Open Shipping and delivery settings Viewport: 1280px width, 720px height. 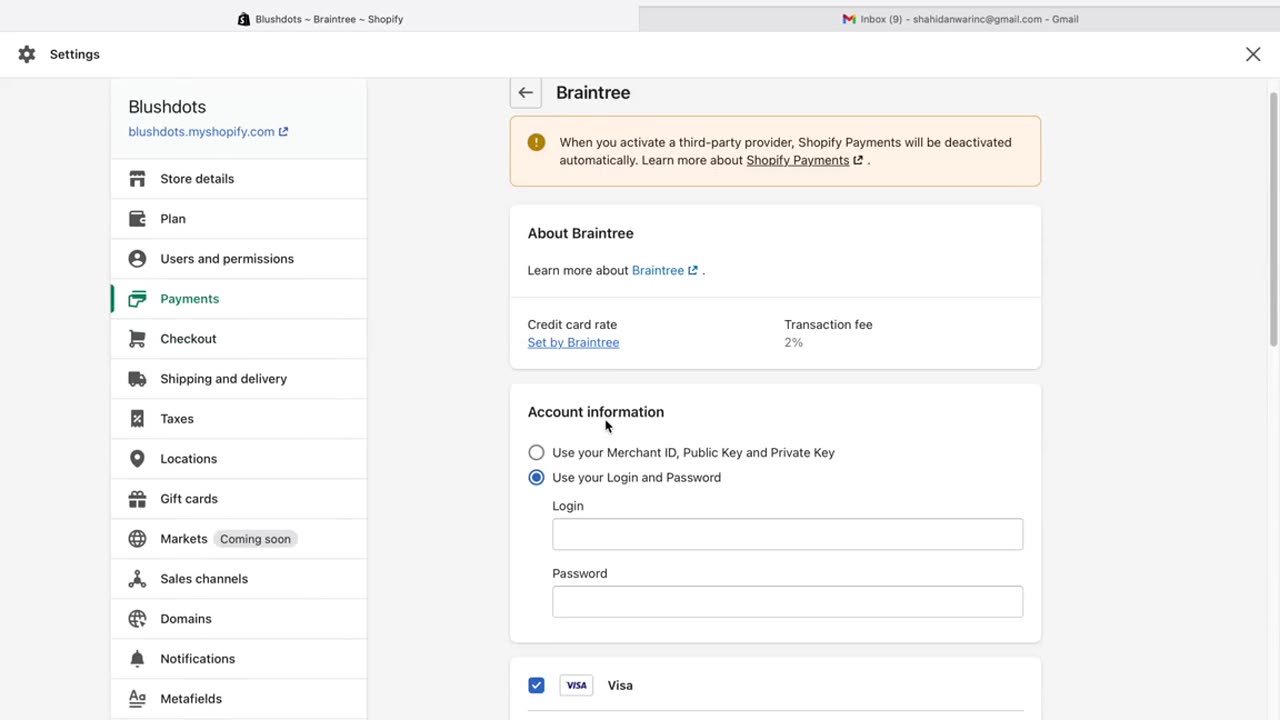pos(239,378)
